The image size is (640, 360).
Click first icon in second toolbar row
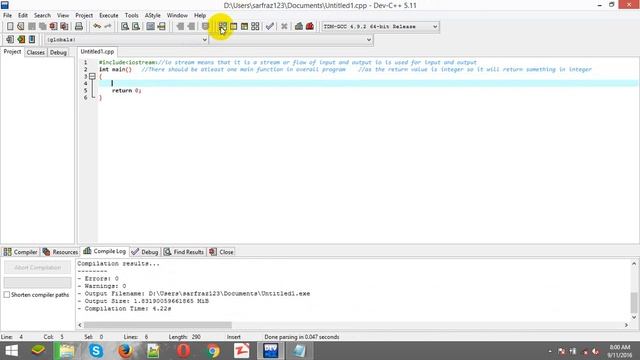click(x=10, y=40)
